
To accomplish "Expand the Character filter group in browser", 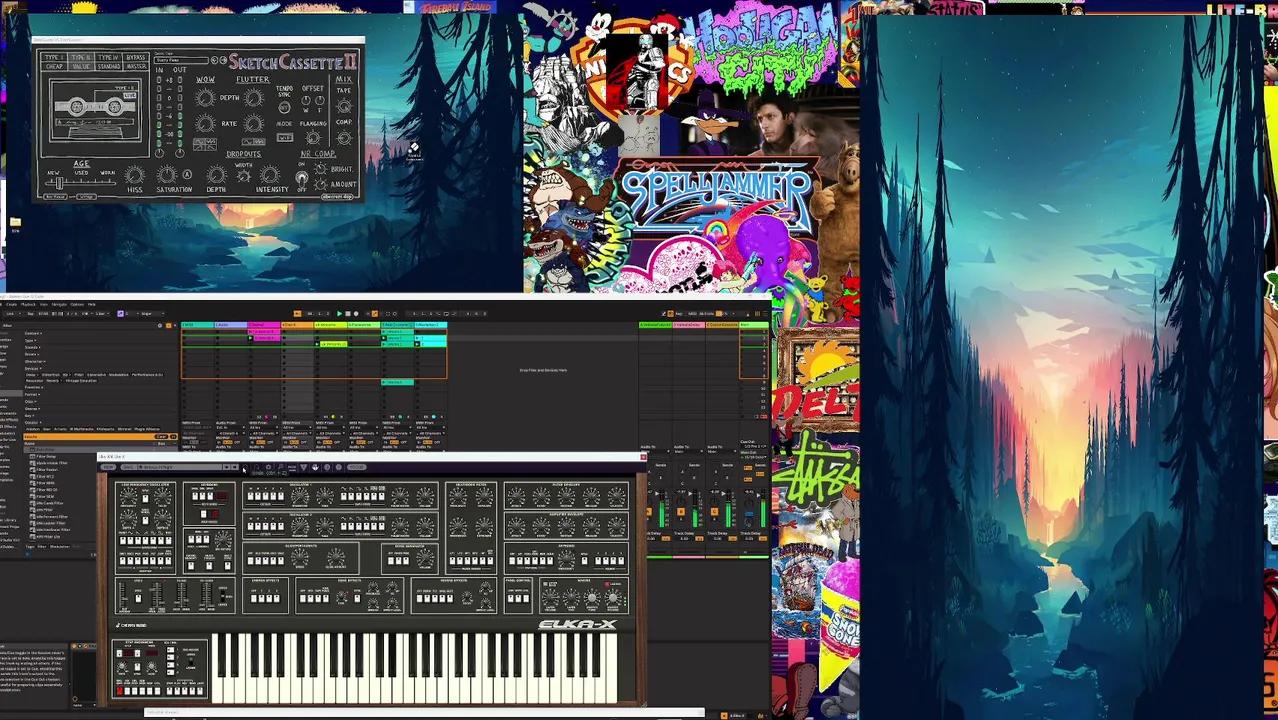I will point(35,362).
